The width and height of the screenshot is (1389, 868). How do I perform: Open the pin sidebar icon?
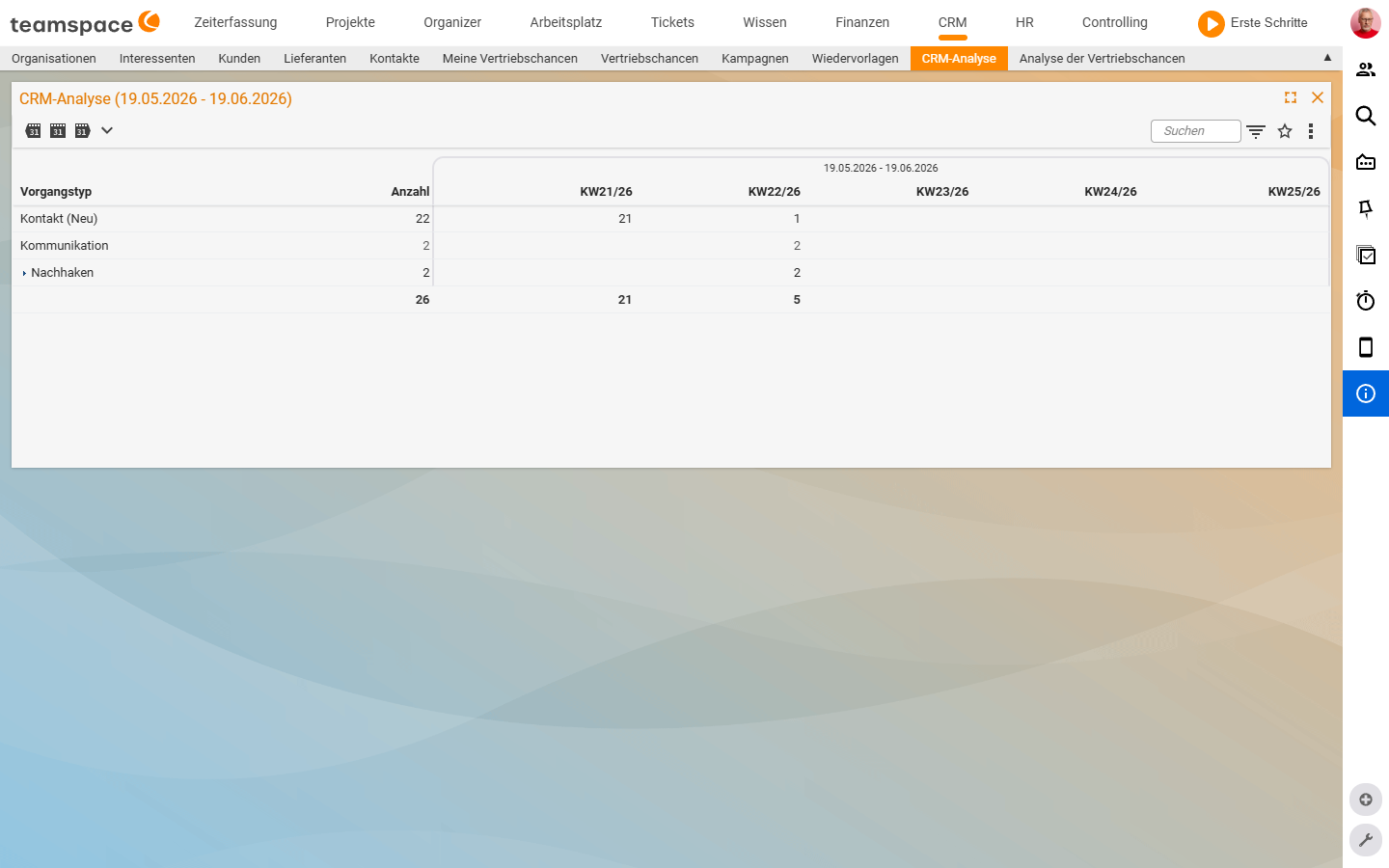point(1366,208)
